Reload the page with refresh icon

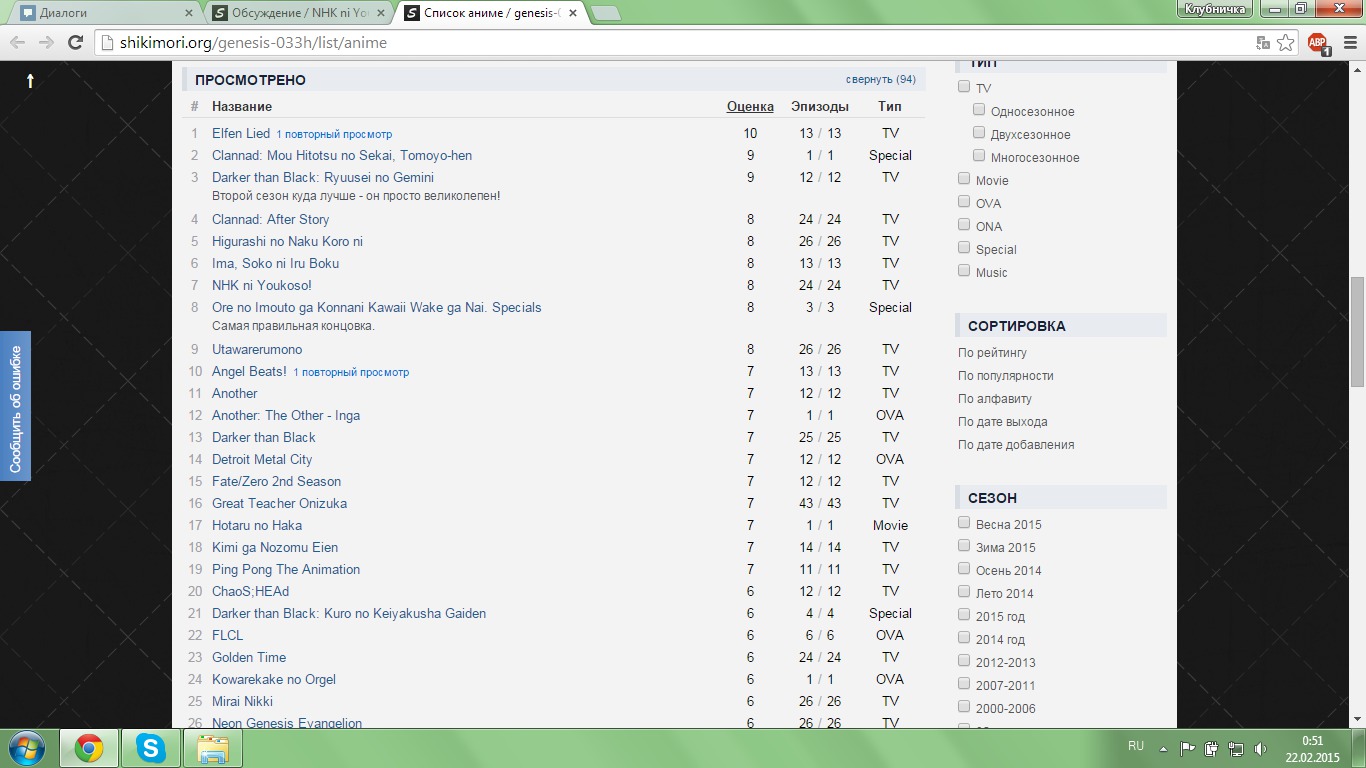click(x=75, y=42)
